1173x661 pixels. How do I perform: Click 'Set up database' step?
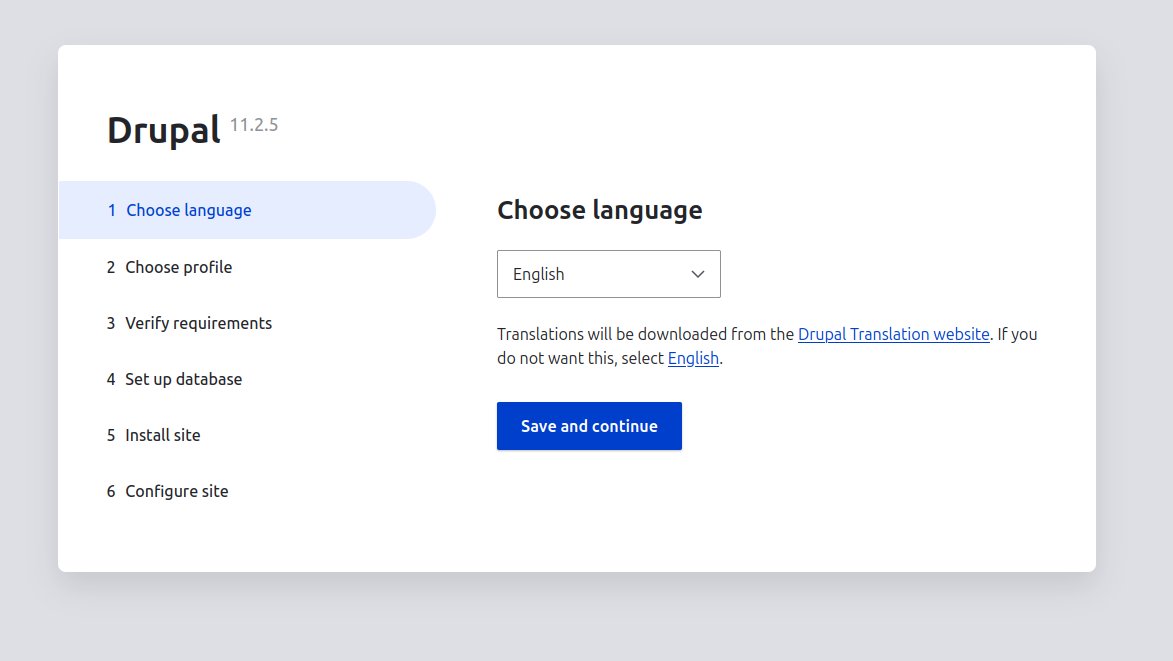tap(183, 379)
